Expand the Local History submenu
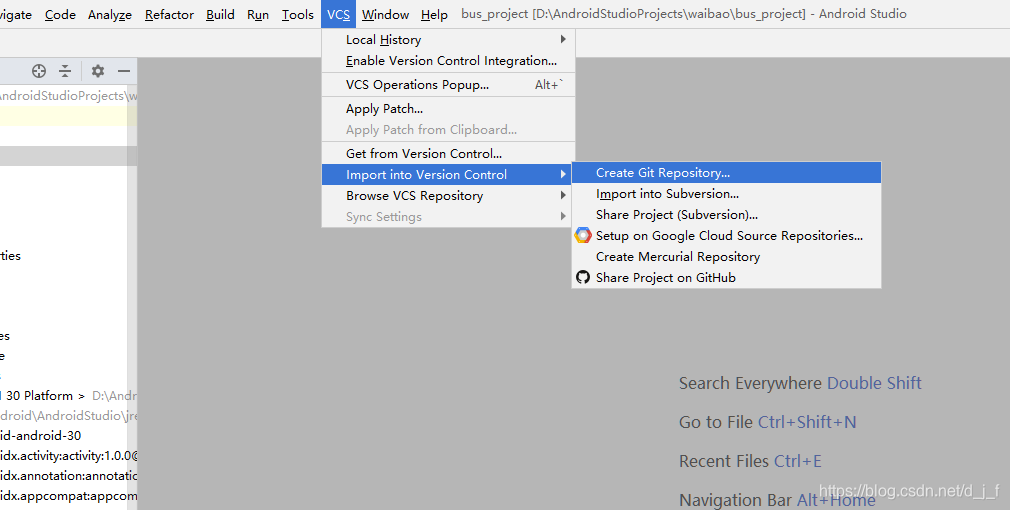1010x510 pixels. pos(448,40)
